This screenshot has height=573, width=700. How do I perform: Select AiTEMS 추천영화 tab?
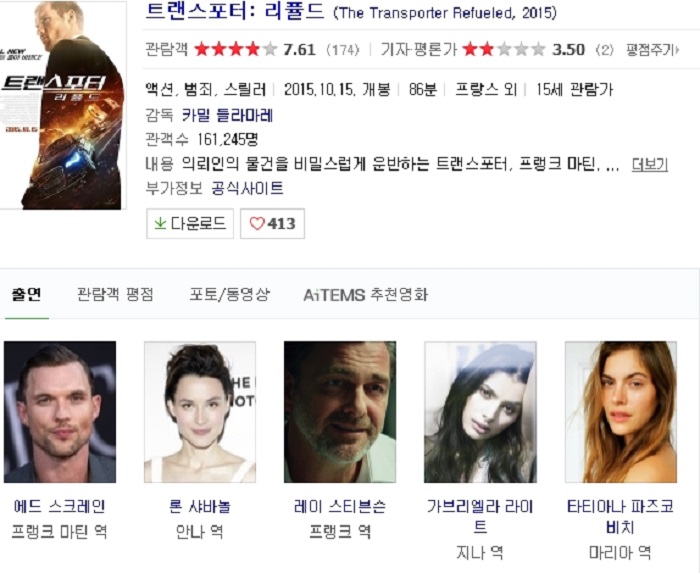pyautogui.click(x=365, y=295)
